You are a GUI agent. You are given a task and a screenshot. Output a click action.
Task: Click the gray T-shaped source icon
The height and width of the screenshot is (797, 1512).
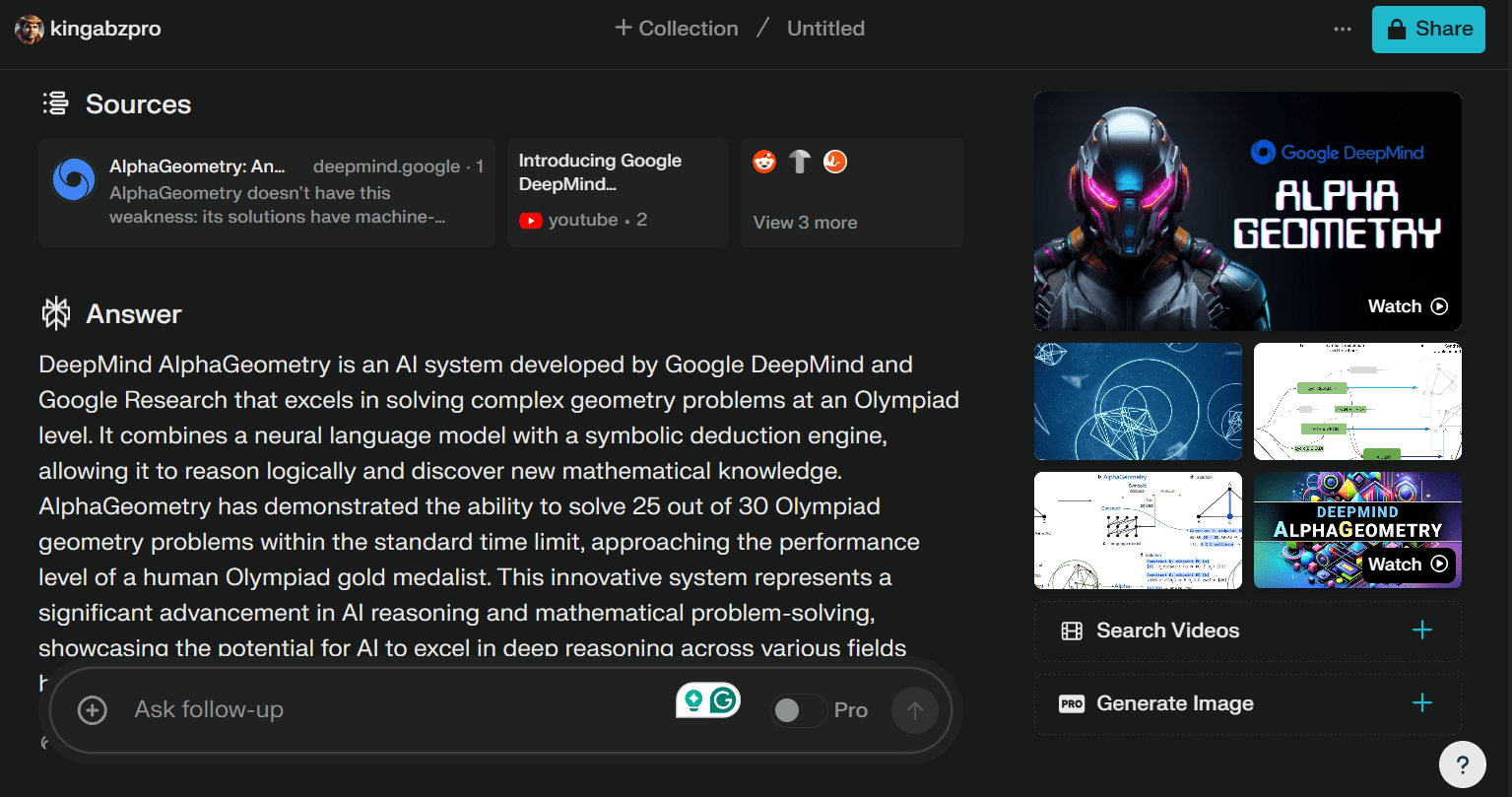800,162
